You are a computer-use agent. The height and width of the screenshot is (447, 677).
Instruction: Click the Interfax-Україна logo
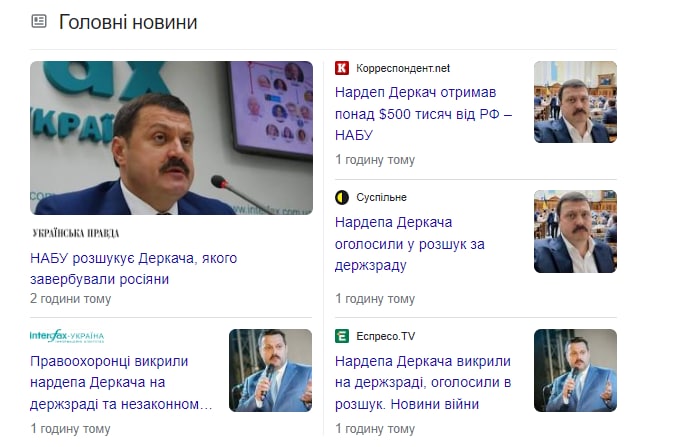pos(67,336)
